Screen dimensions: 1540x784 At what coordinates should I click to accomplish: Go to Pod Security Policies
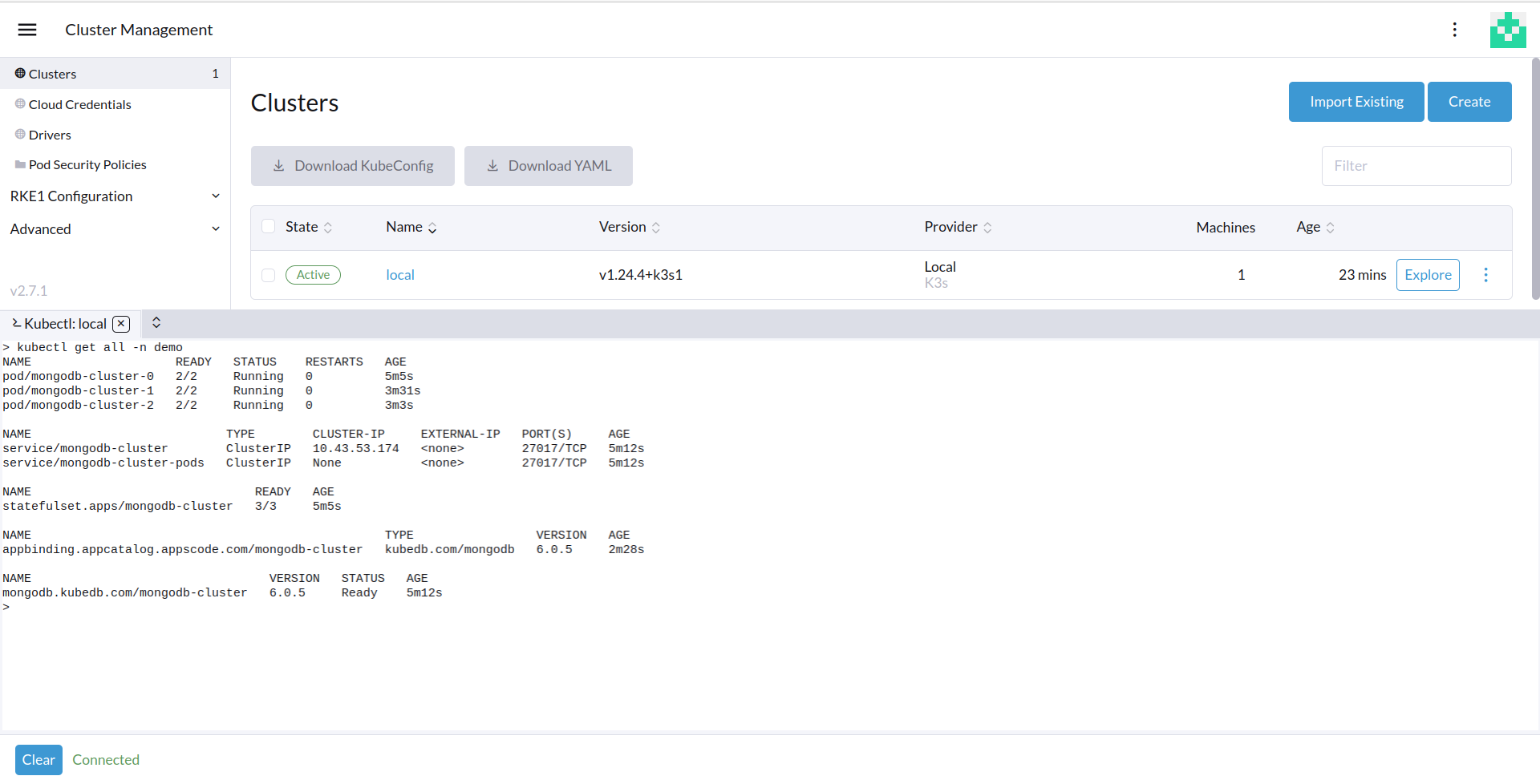[x=87, y=164]
